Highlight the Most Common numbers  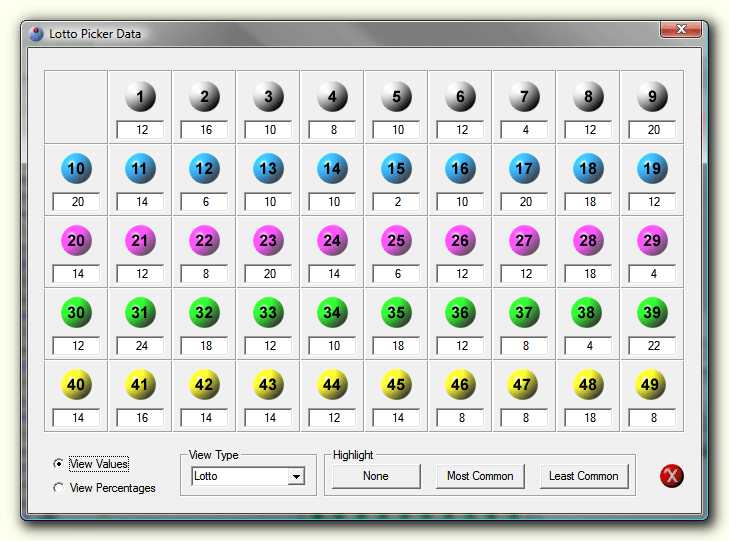(479, 476)
